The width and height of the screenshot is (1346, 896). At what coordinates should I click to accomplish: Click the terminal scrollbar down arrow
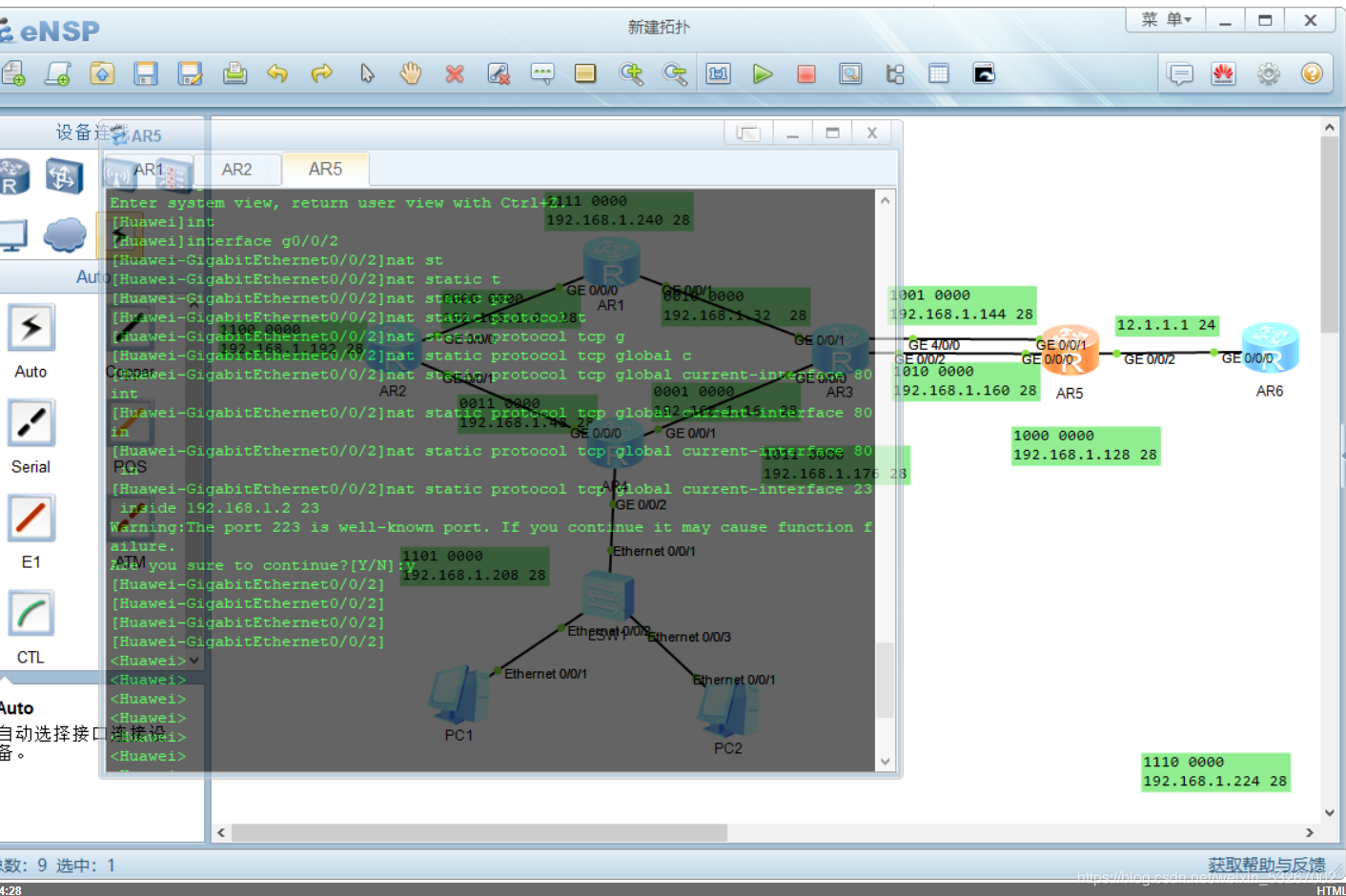tap(886, 762)
